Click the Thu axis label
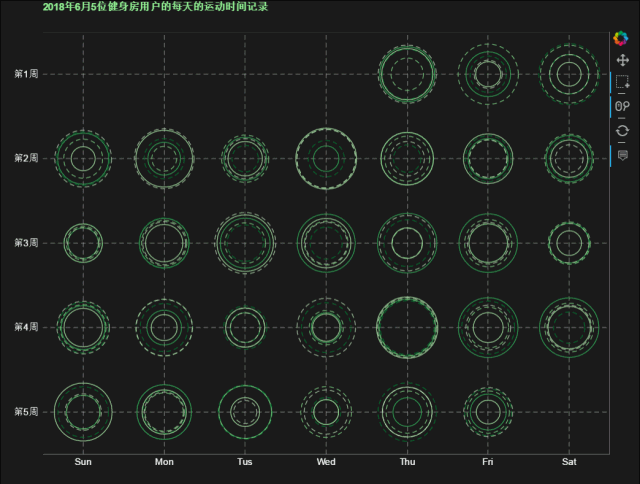 (x=407, y=462)
